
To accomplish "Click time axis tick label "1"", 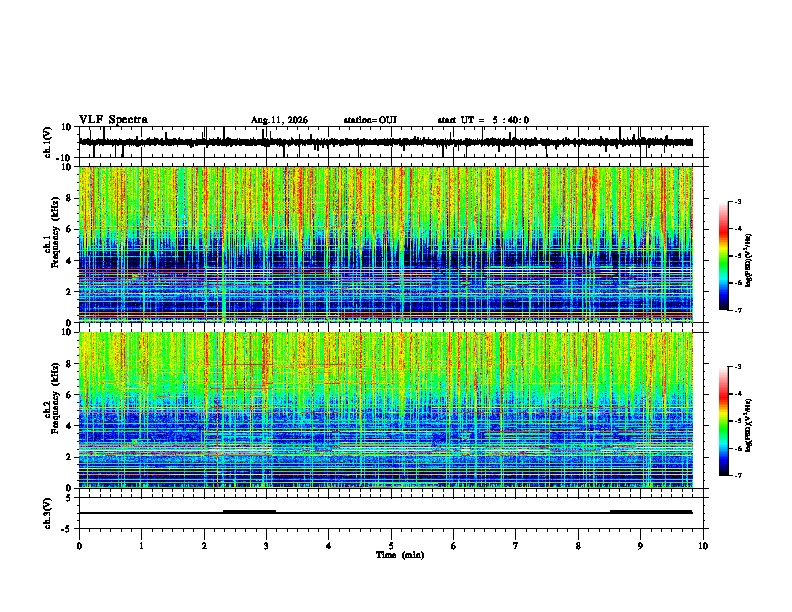I will (x=141, y=546).
